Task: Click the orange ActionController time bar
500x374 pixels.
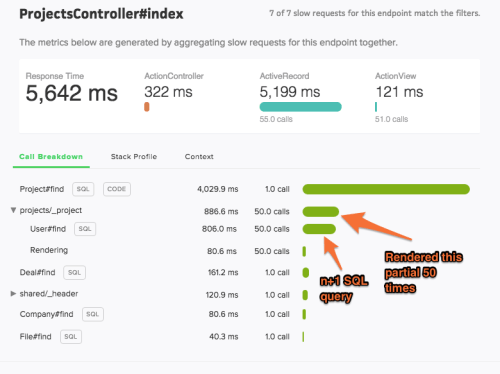Action: click(x=147, y=107)
